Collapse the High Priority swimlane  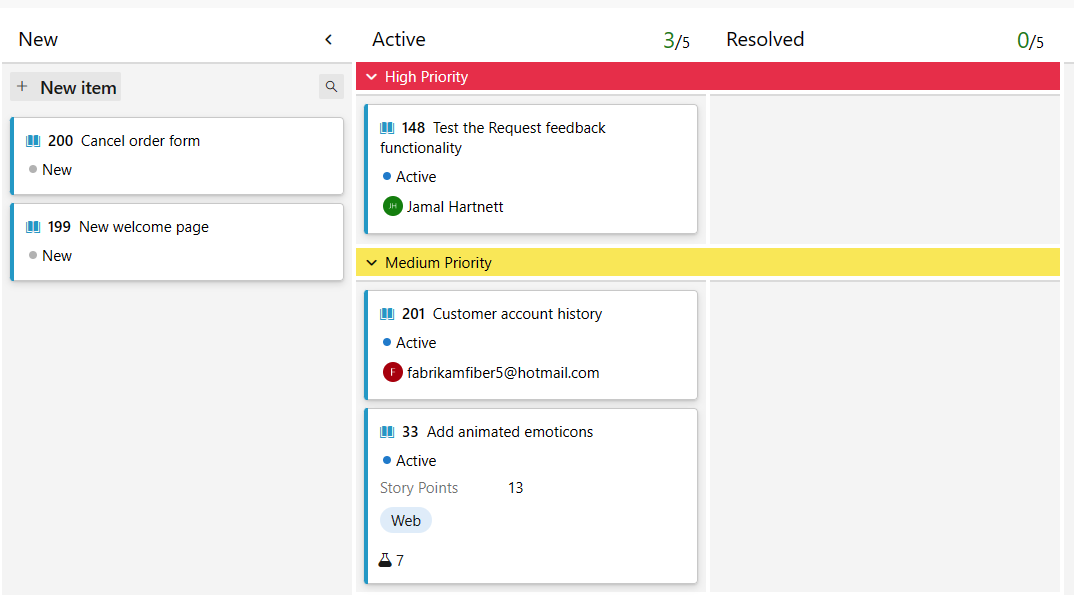[x=371, y=77]
